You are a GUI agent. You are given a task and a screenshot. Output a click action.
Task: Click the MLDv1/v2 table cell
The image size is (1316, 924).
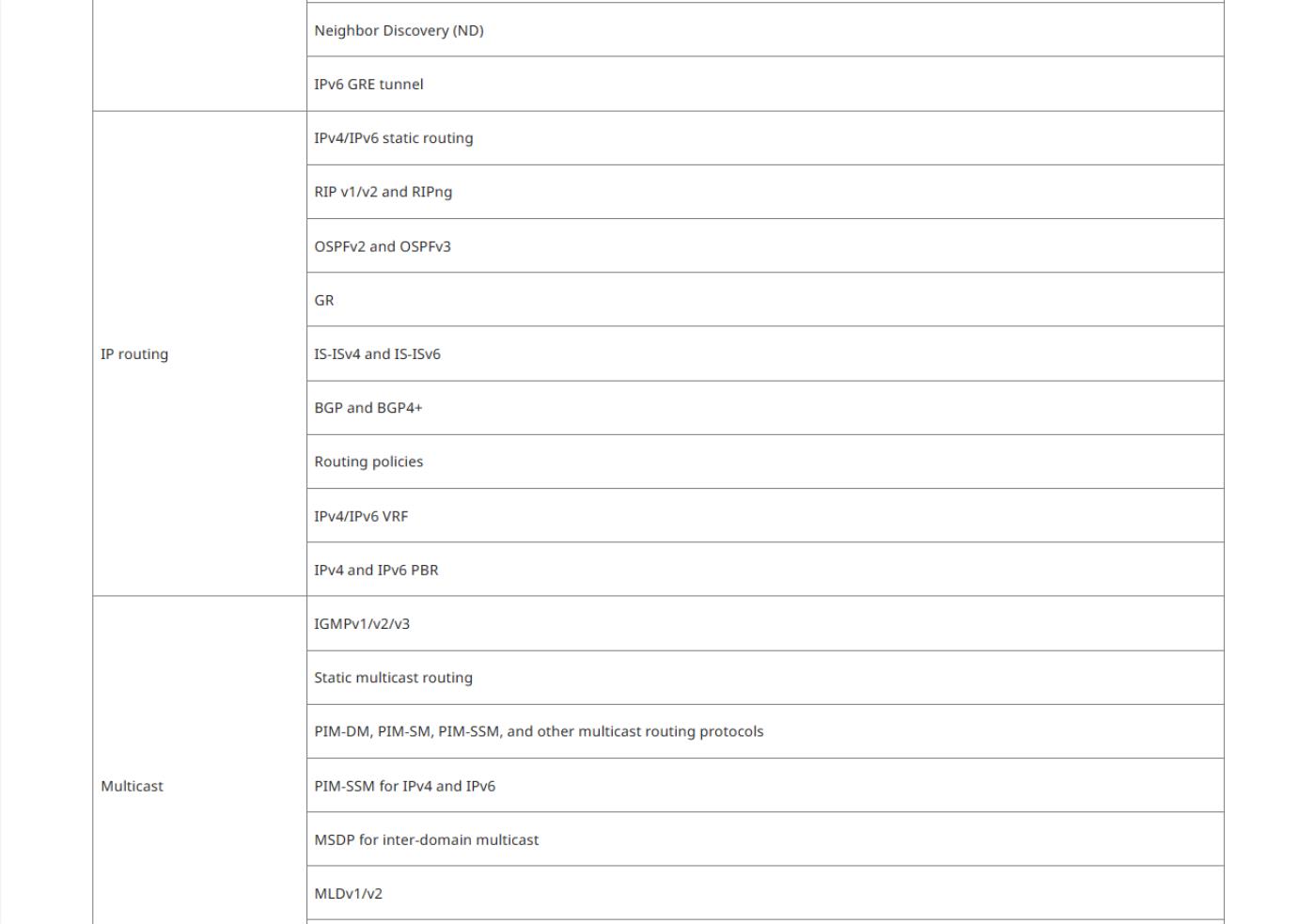pyautogui.click(x=765, y=893)
